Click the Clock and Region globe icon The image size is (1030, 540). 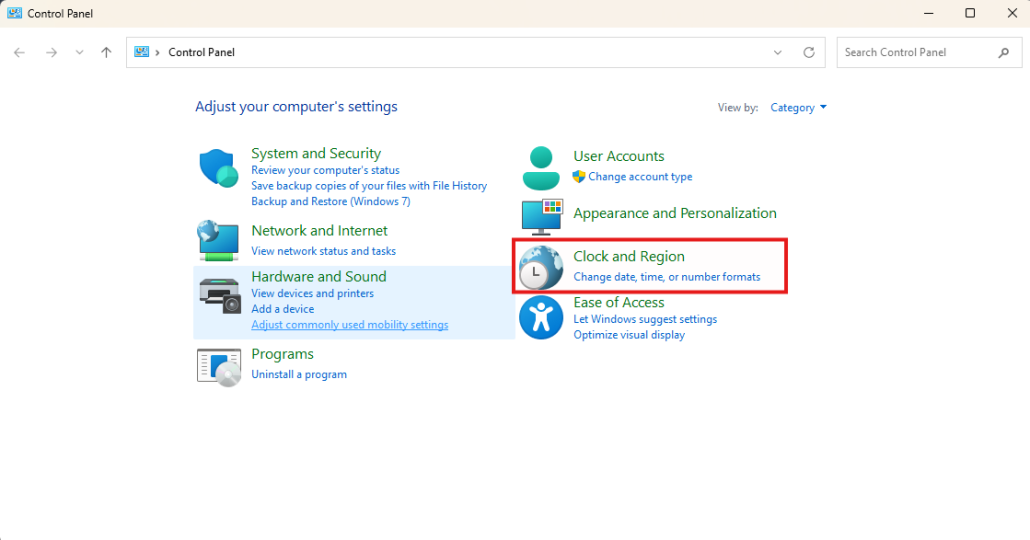(x=541, y=267)
